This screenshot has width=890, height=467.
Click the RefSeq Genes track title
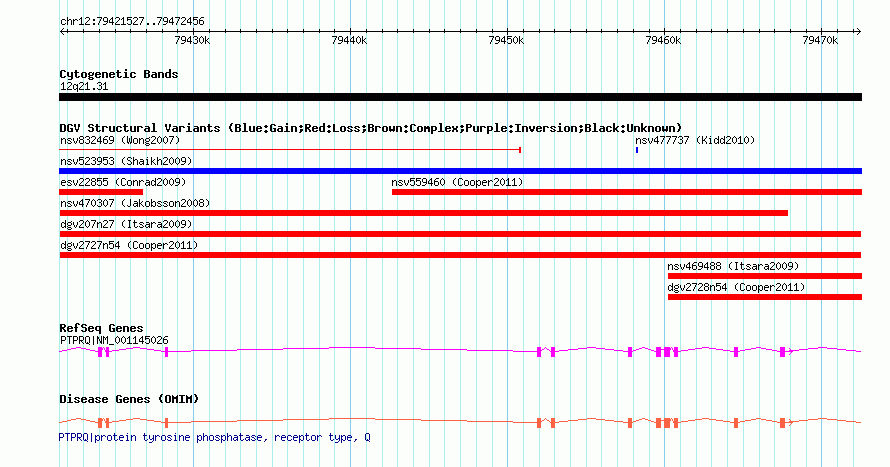tap(101, 328)
